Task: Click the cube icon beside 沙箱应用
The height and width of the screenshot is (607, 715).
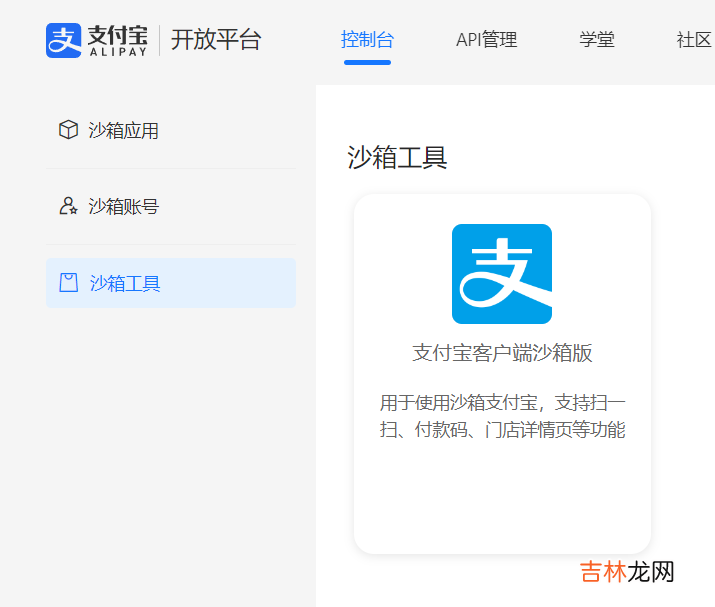Action: point(68,130)
